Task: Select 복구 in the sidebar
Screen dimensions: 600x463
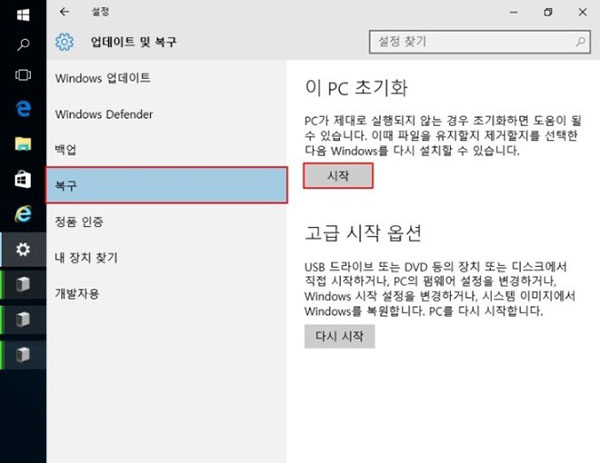Action: [166, 185]
